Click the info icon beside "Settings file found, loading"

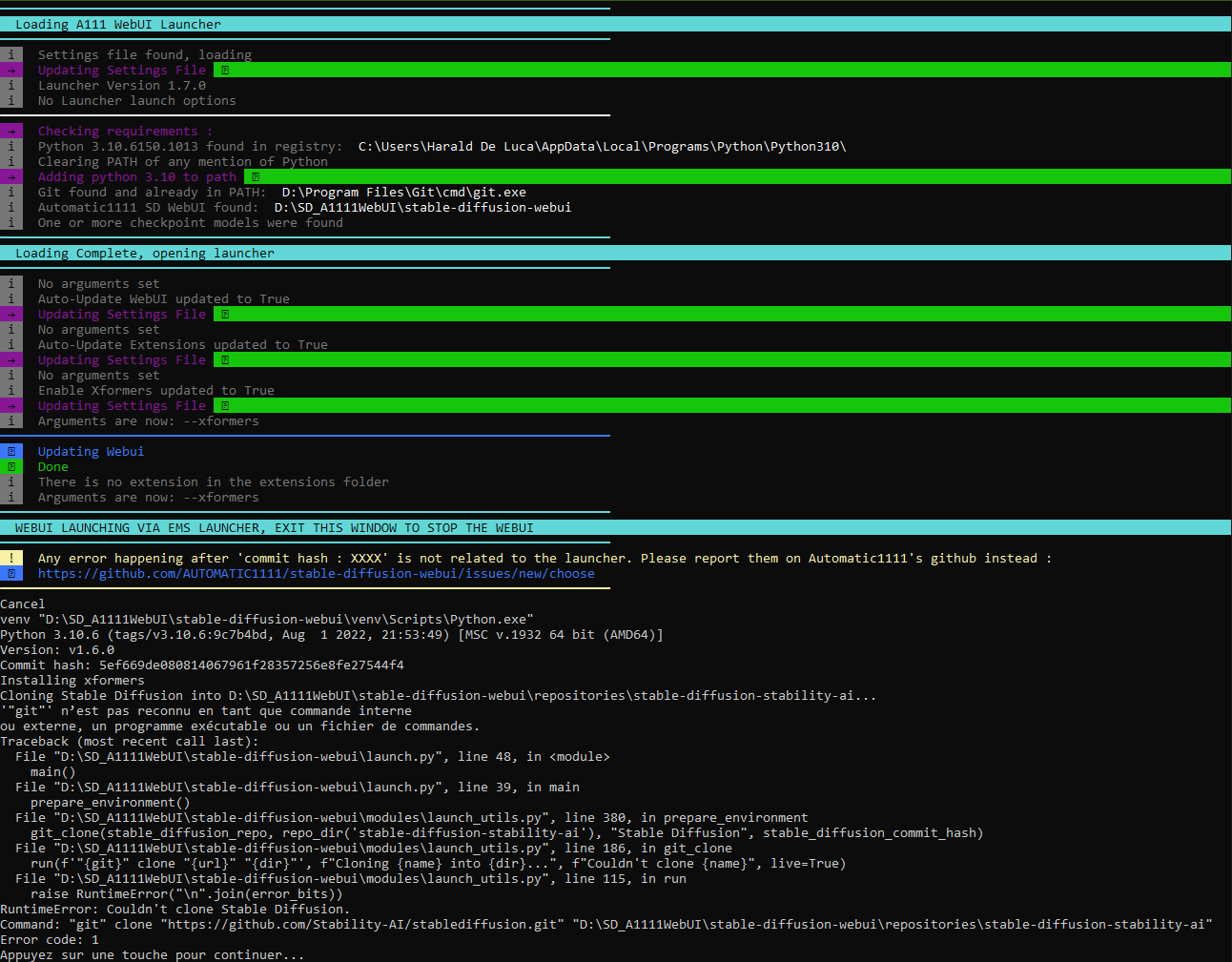click(x=11, y=54)
